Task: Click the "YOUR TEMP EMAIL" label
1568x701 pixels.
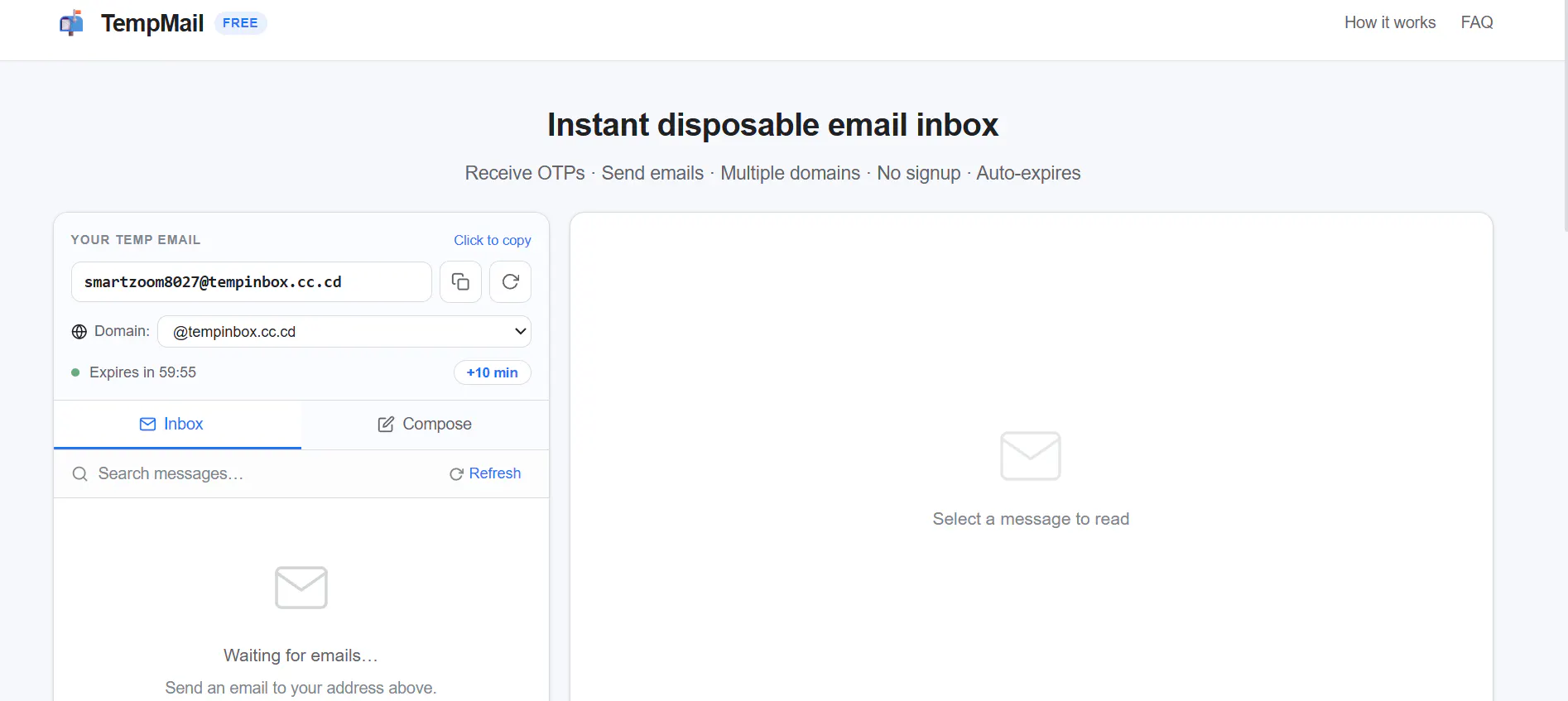Action: tap(136, 240)
